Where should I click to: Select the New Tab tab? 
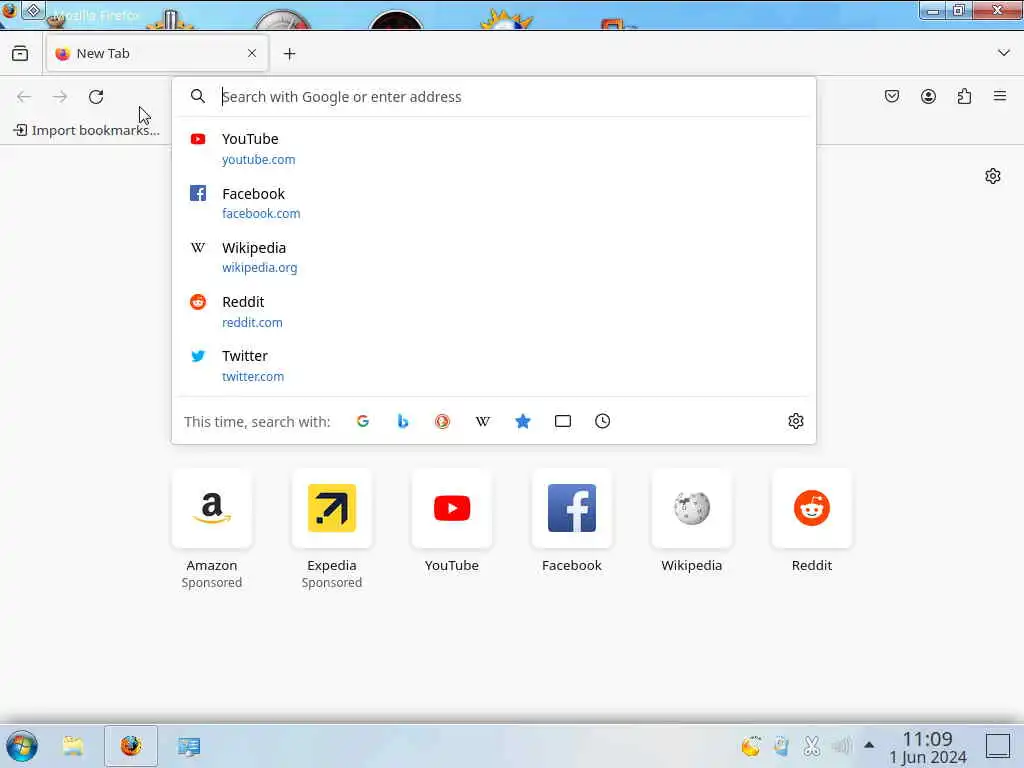[x=157, y=54]
